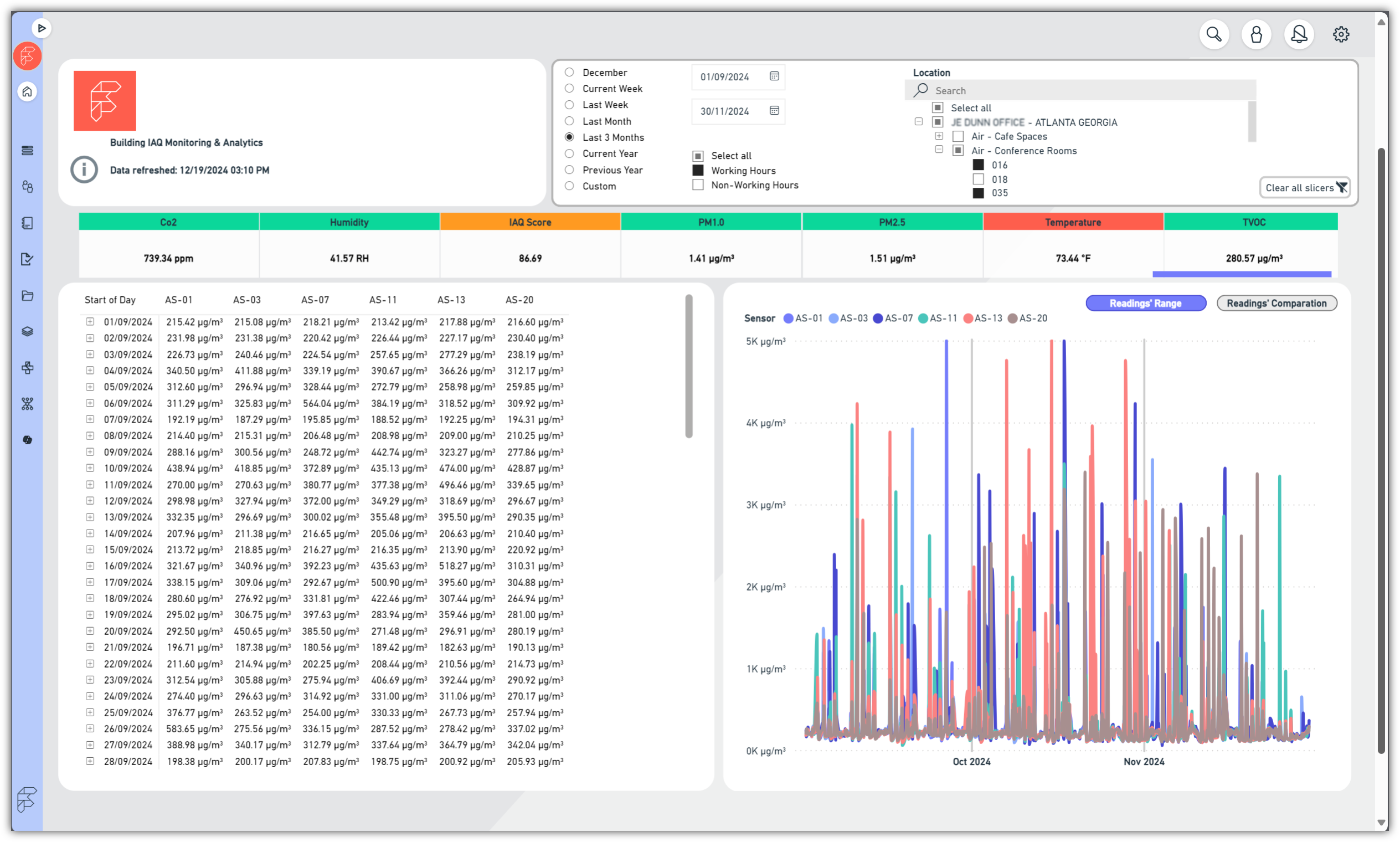The width and height of the screenshot is (1400, 842).
Task: Click the Readings' Range button
Action: point(1146,304)
